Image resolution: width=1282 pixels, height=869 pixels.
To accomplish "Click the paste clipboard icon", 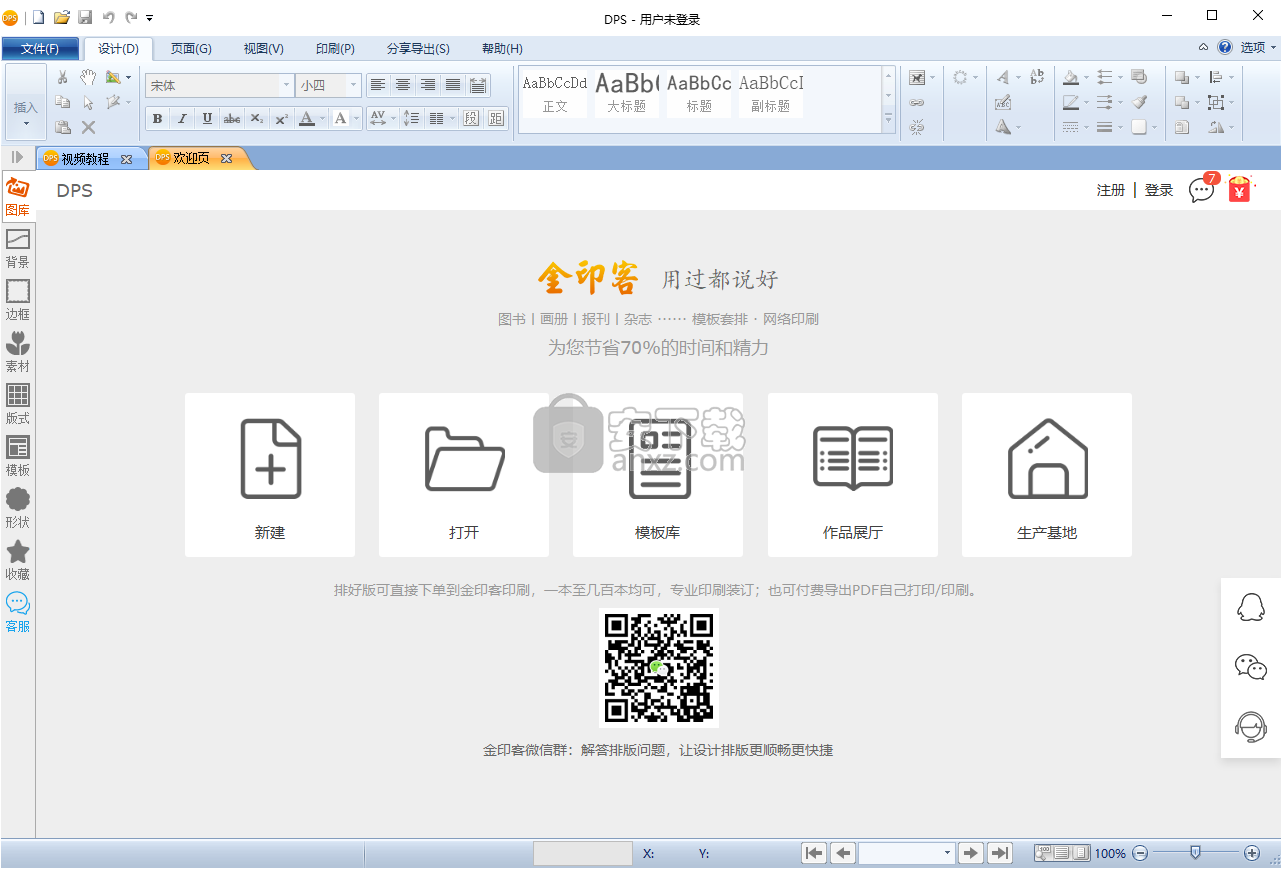I will (62, 127).
